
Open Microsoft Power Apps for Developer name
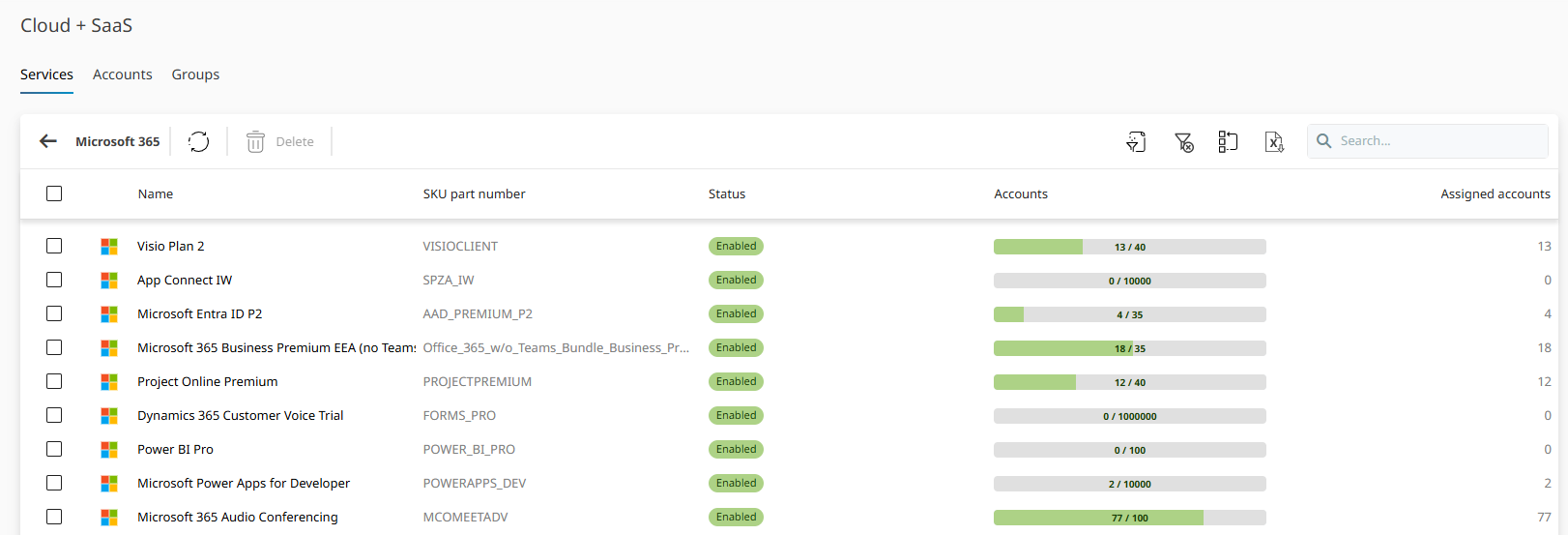(244, 483)
